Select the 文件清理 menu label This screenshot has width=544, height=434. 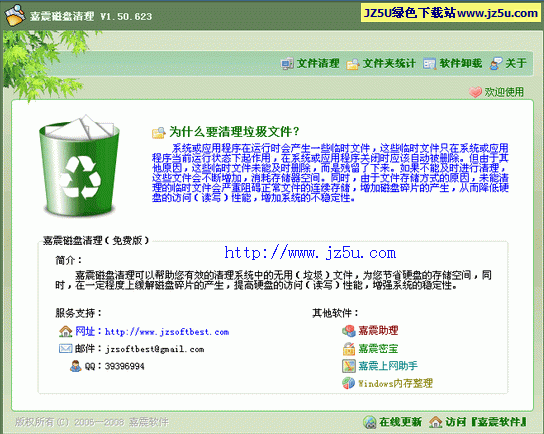(x=318, y=63)
